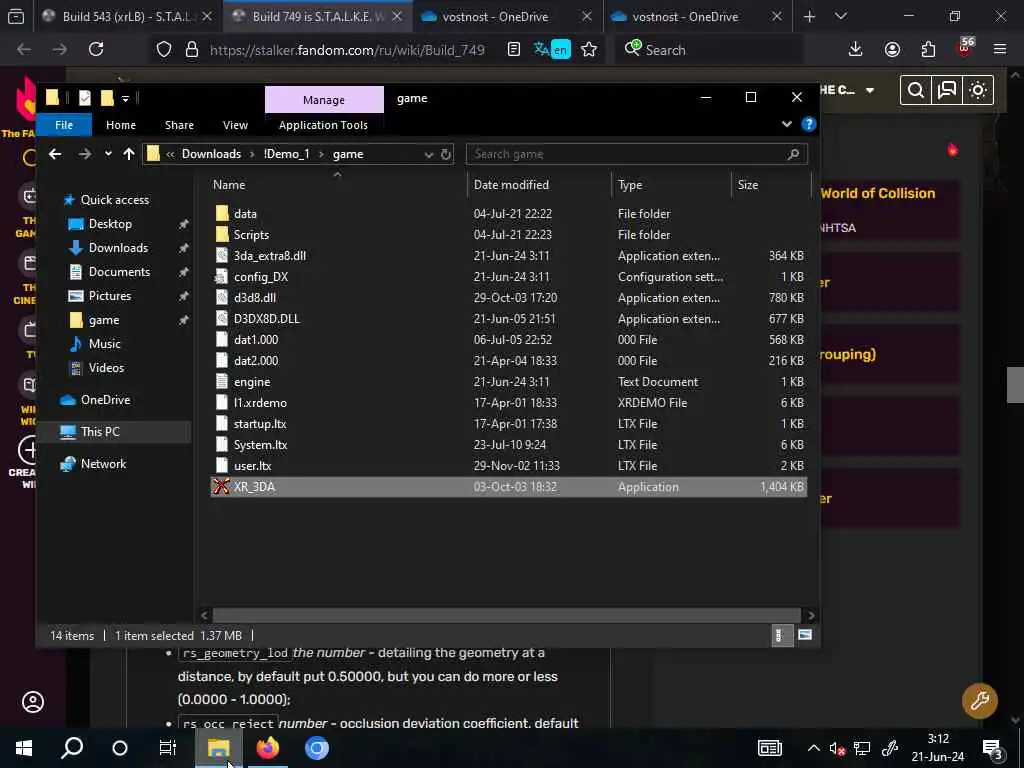Open Task View on the taskbar
The image size is (1024, 768).
coord(168,748)
